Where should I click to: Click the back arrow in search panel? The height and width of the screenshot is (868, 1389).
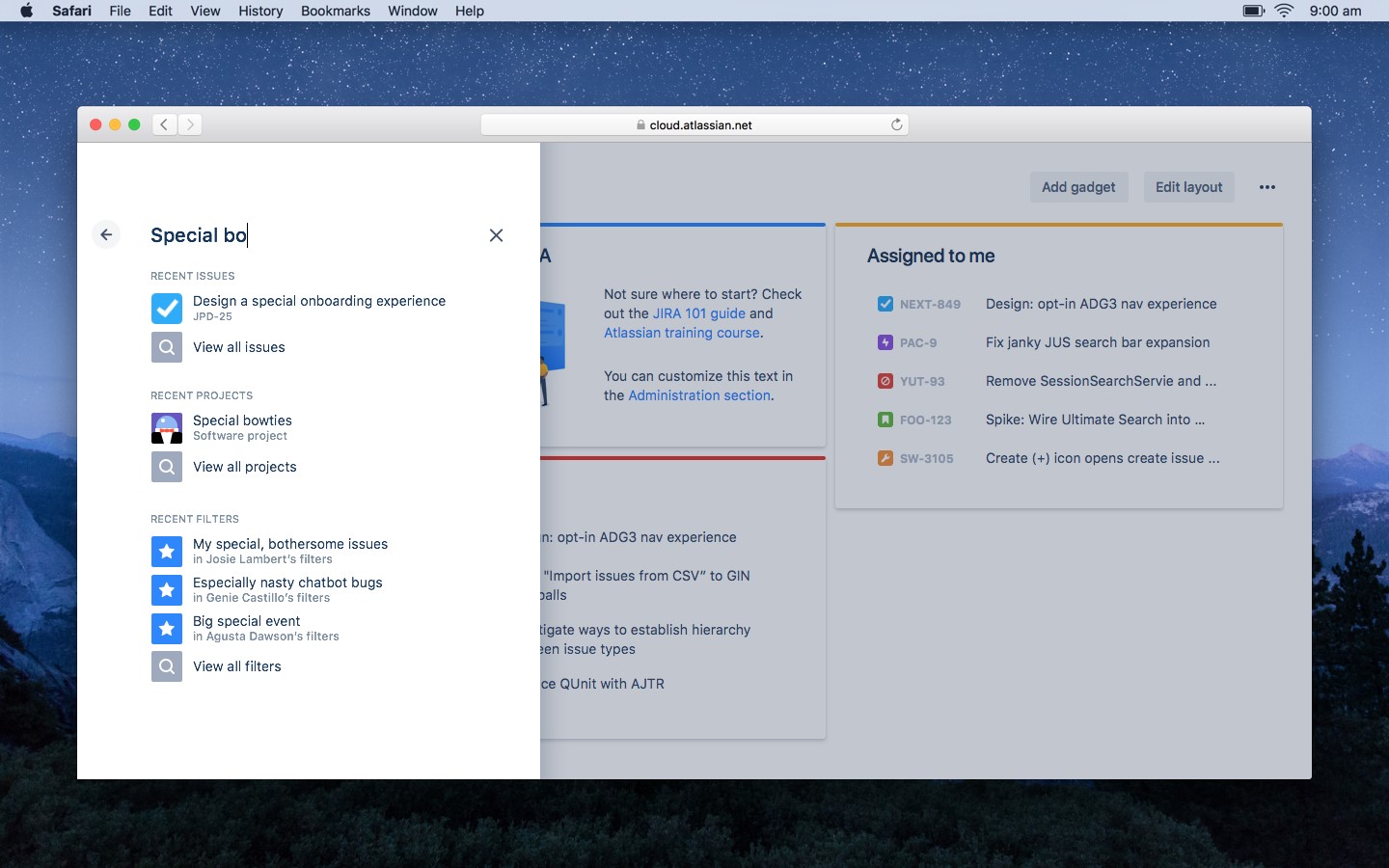[106, 234]
